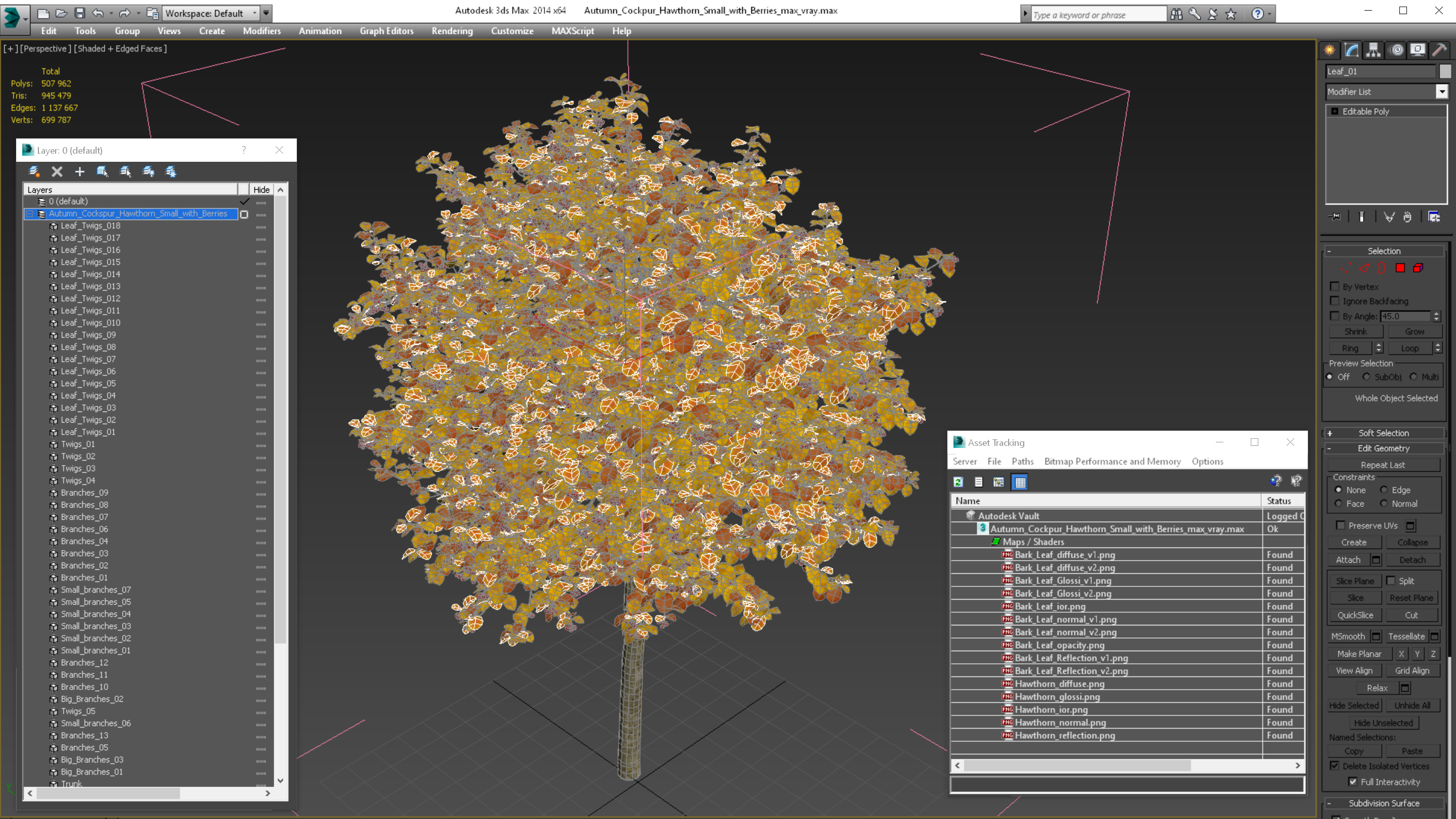Open the Motion command panel tab

[x=1396, y=51]
